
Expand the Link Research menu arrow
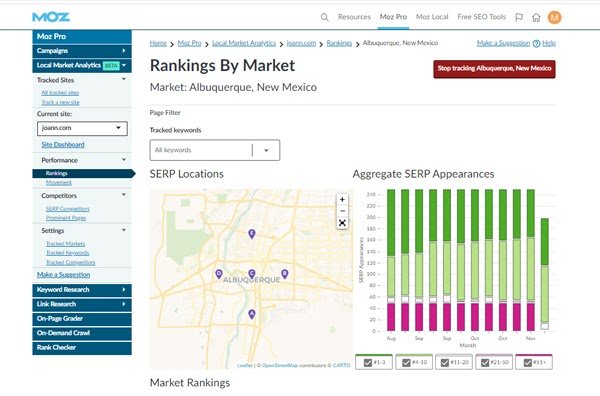click(x=124, y=304)
